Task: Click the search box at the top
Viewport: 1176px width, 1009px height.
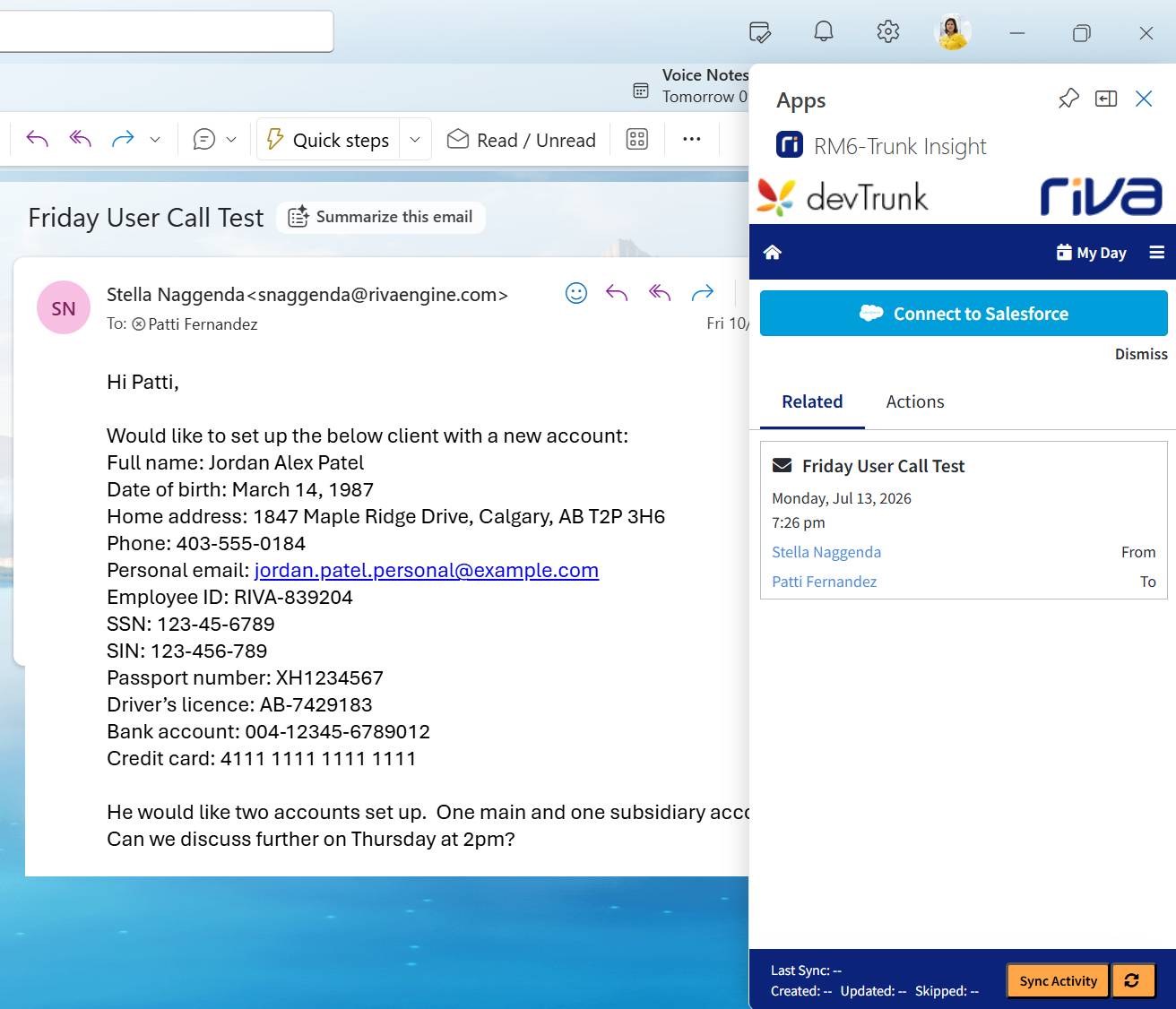Action: coord(166,32)
